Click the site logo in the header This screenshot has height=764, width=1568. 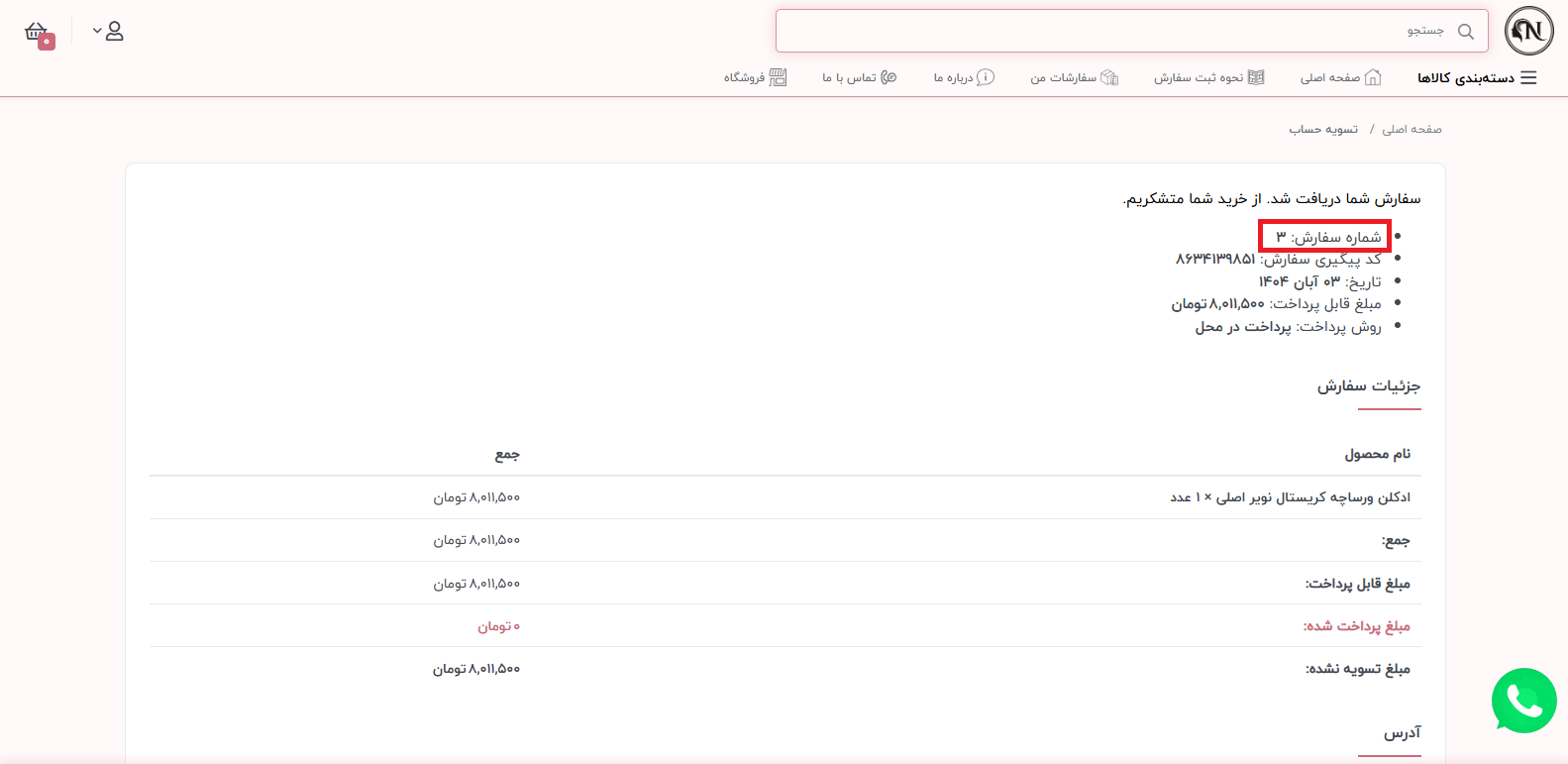pos(1528,31)
